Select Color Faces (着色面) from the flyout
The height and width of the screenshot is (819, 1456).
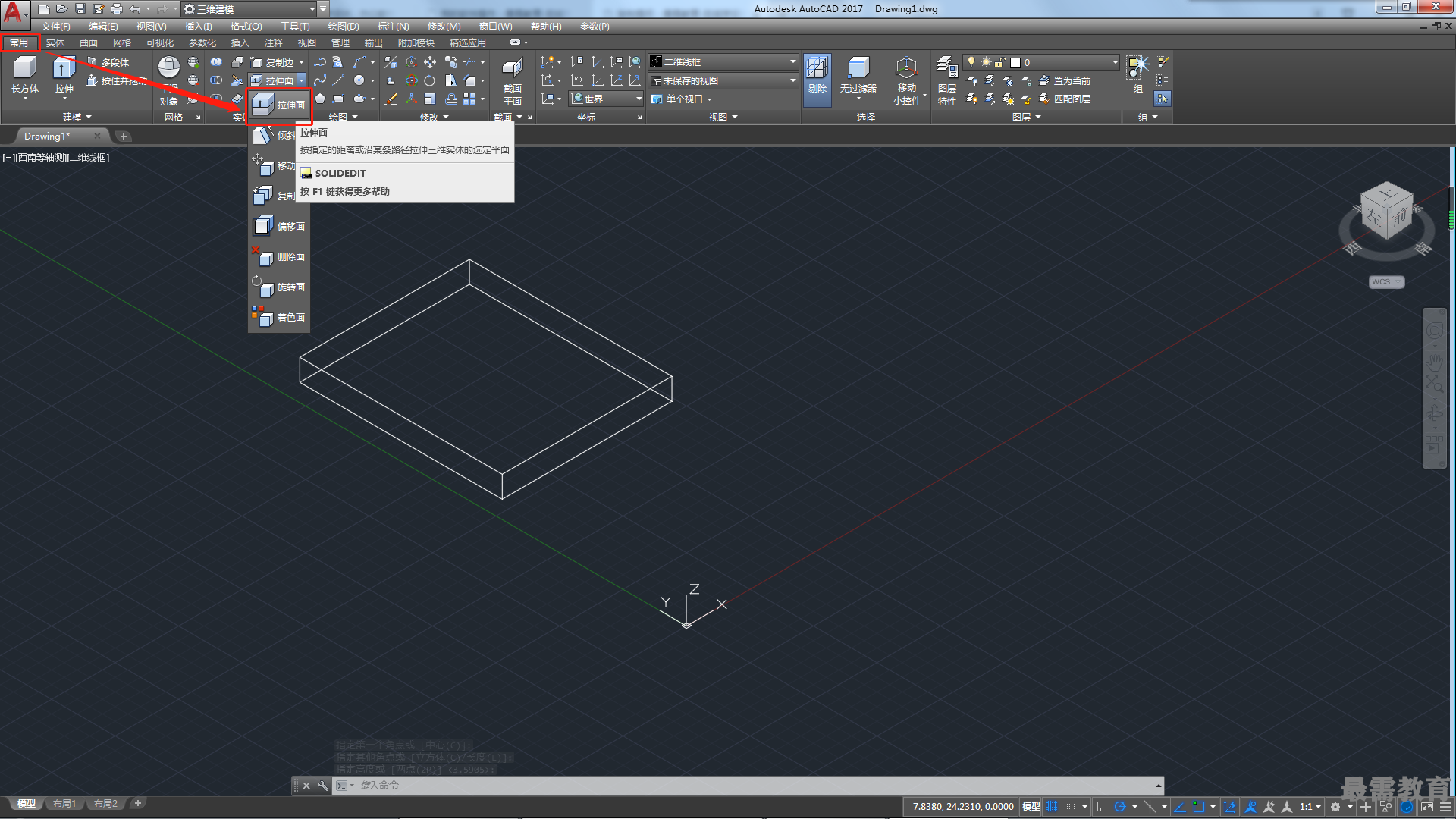coord(279,317)
